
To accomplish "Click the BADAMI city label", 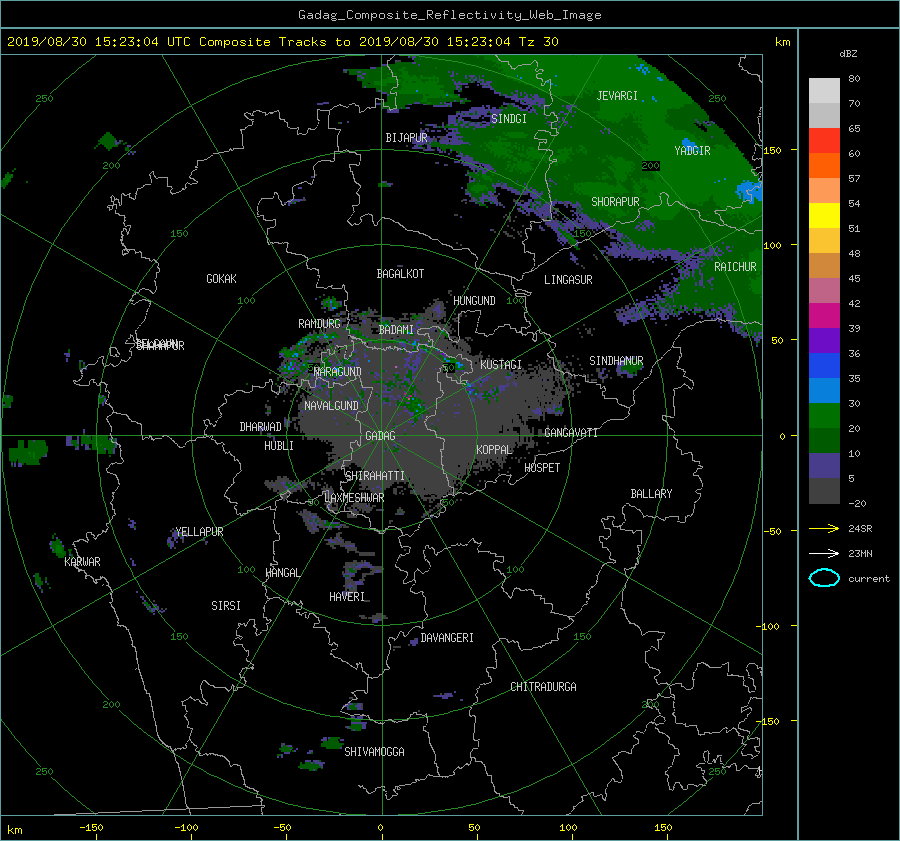I will click(396, 330).
